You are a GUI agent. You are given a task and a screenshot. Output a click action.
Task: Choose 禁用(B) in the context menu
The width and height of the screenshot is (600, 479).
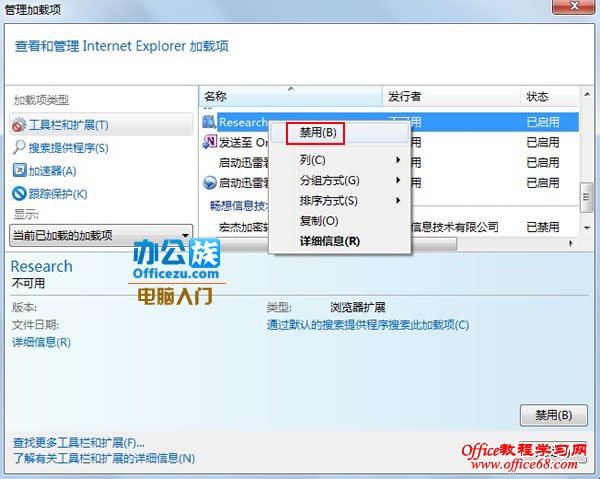click(x=339, y=133)
